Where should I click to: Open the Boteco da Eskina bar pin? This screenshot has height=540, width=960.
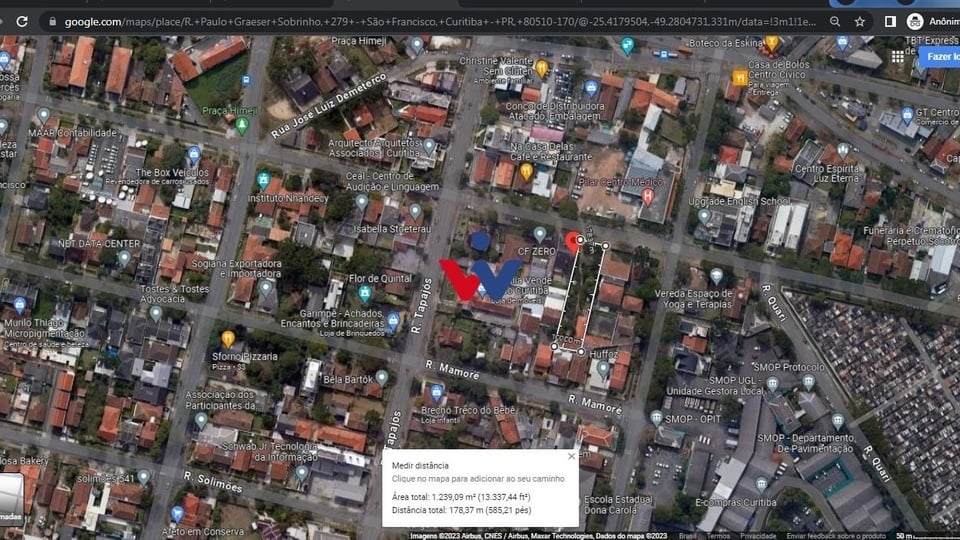pyautogui.click(x=771, y=43)
